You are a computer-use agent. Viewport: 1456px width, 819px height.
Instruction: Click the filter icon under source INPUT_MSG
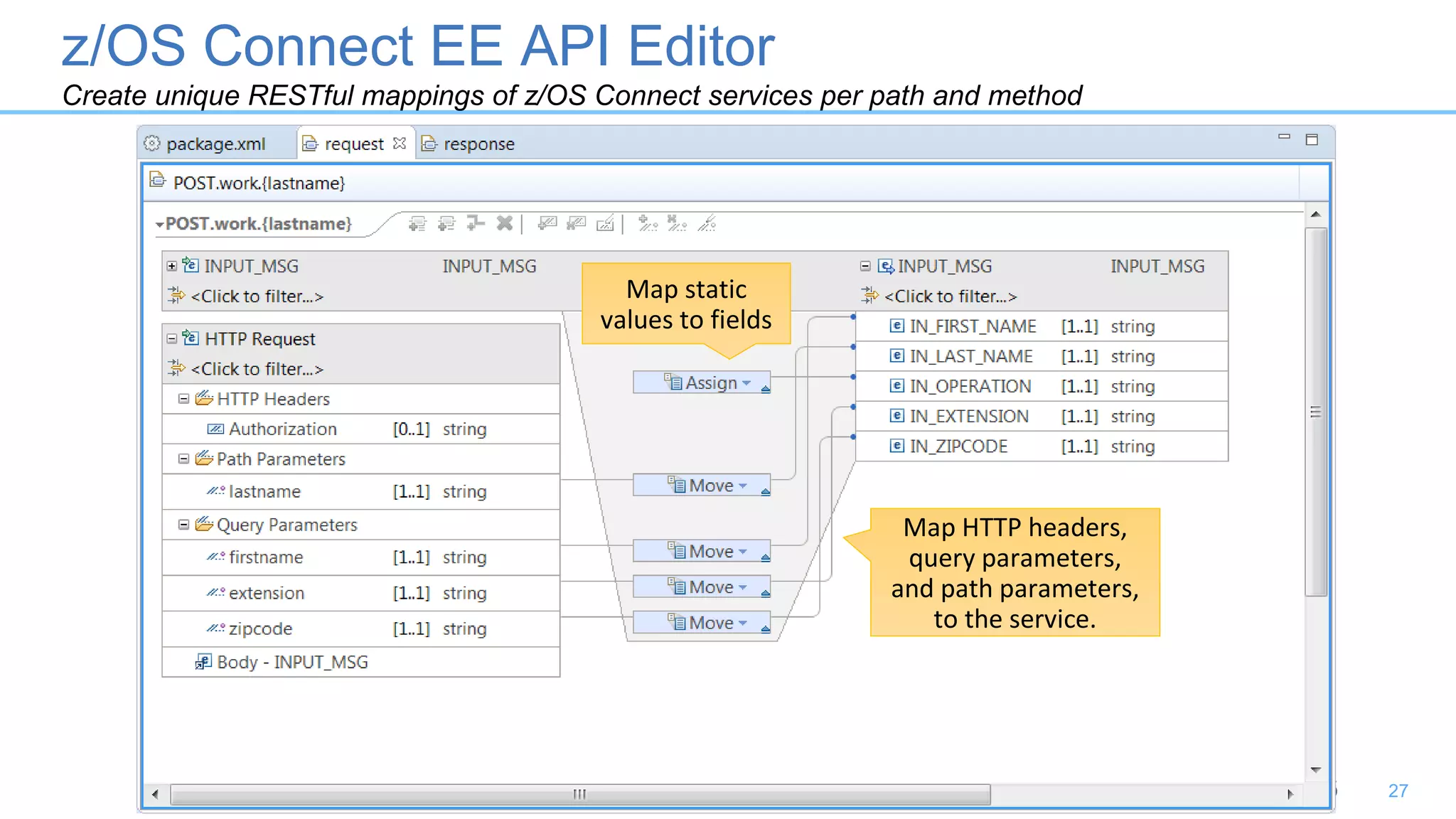click(x=176, y=295)
